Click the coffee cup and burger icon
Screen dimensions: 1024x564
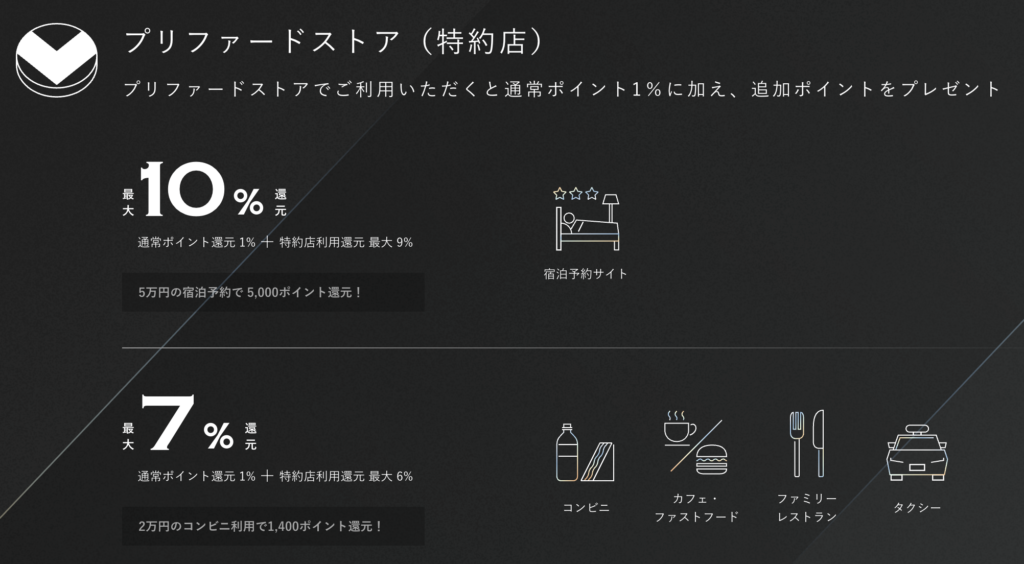coord(696,446)
